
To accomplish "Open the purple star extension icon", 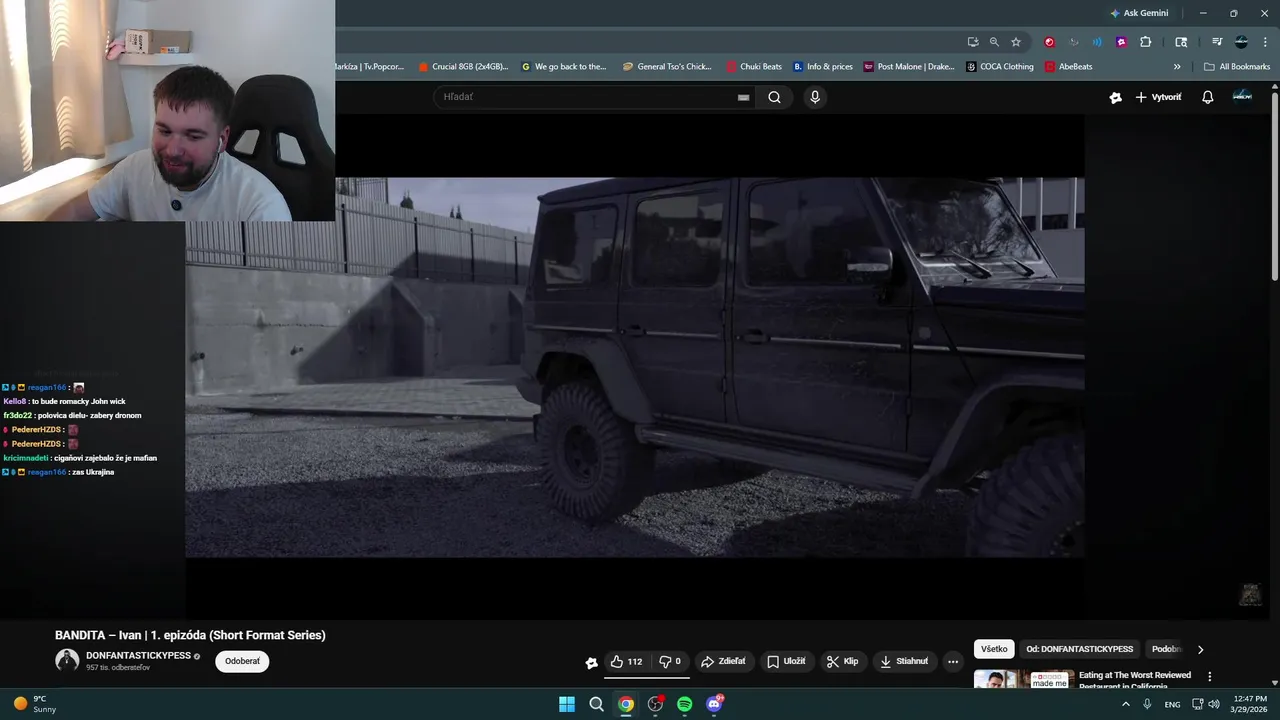I will pos(1121,42).
